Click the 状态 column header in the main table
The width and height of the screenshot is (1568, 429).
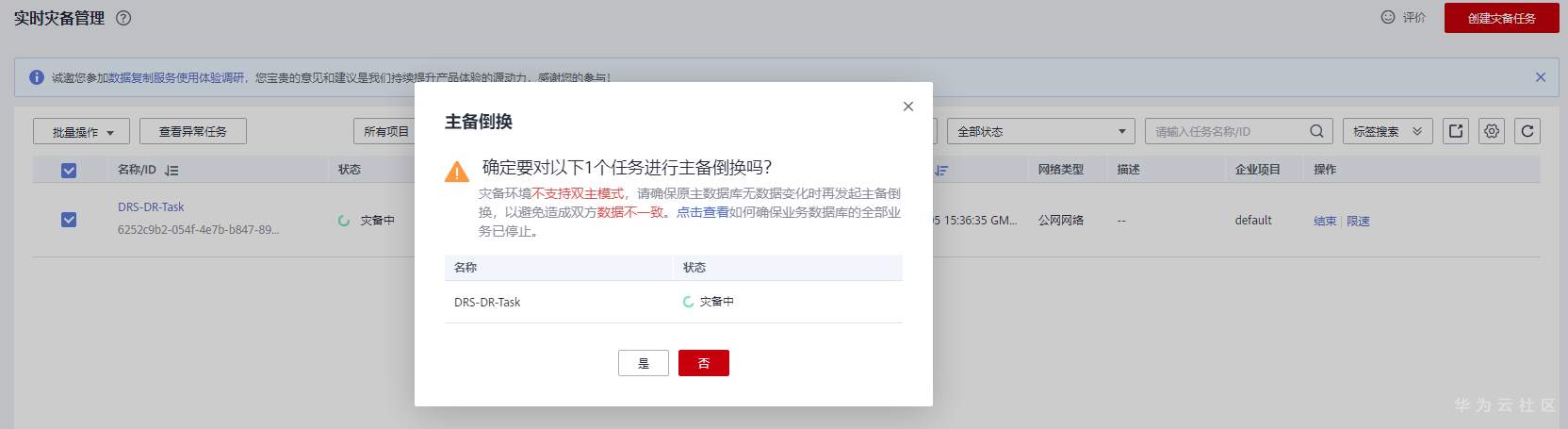coord(350,170)
